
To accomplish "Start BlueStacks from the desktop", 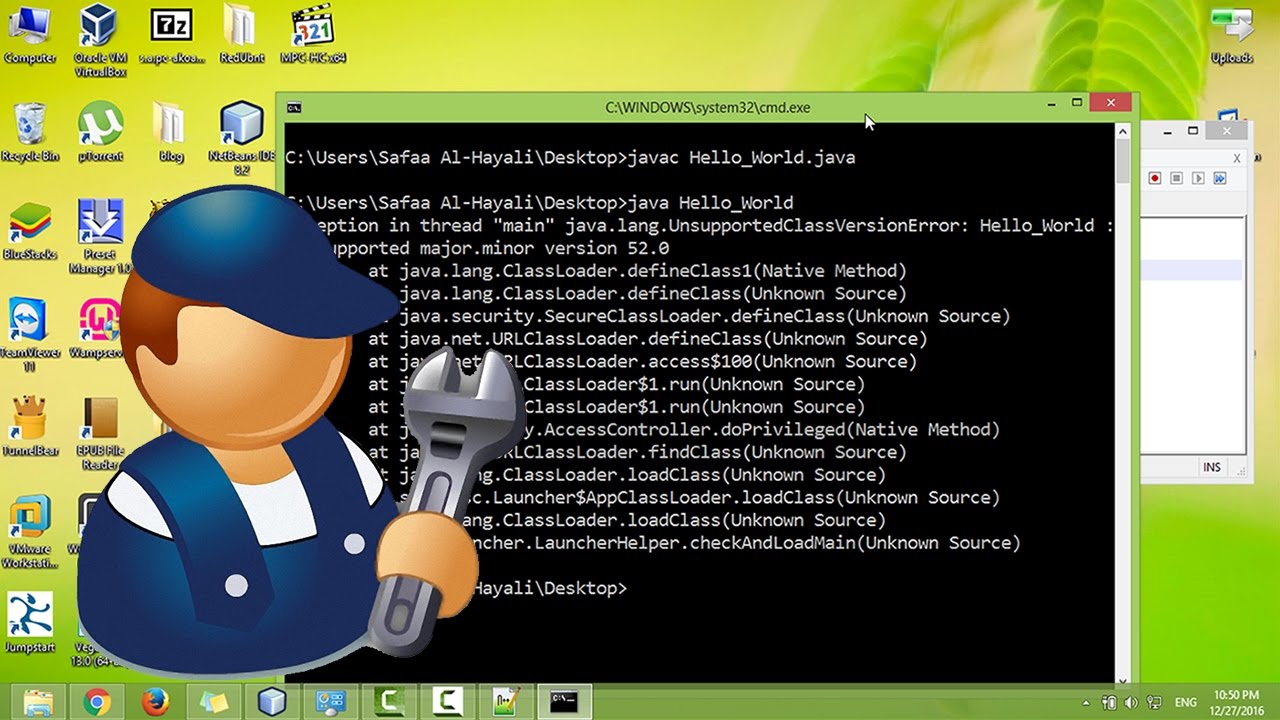I will point(30,229).
